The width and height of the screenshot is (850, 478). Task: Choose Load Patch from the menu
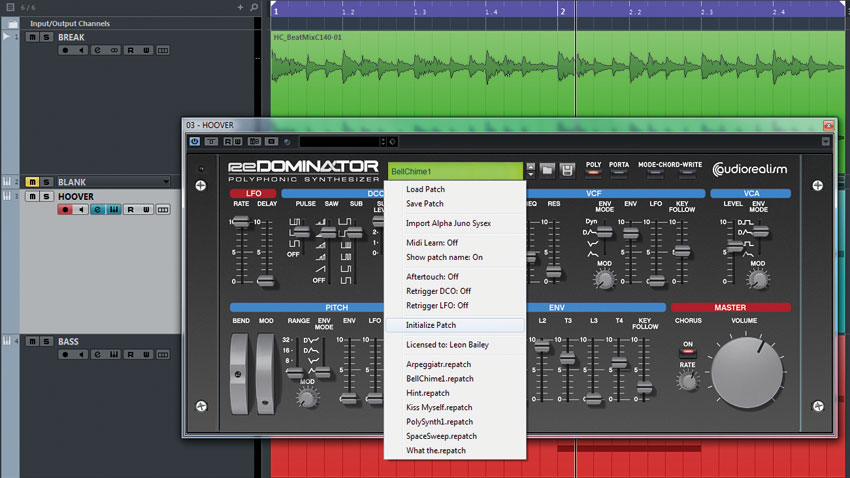pos(426,189)
